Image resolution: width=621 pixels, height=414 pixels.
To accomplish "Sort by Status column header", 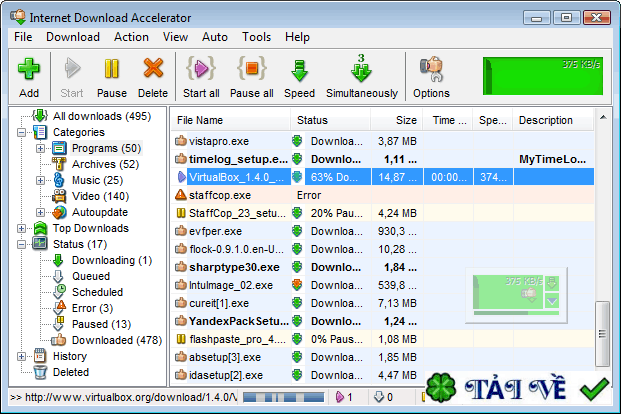I will [x=330, y=120].
